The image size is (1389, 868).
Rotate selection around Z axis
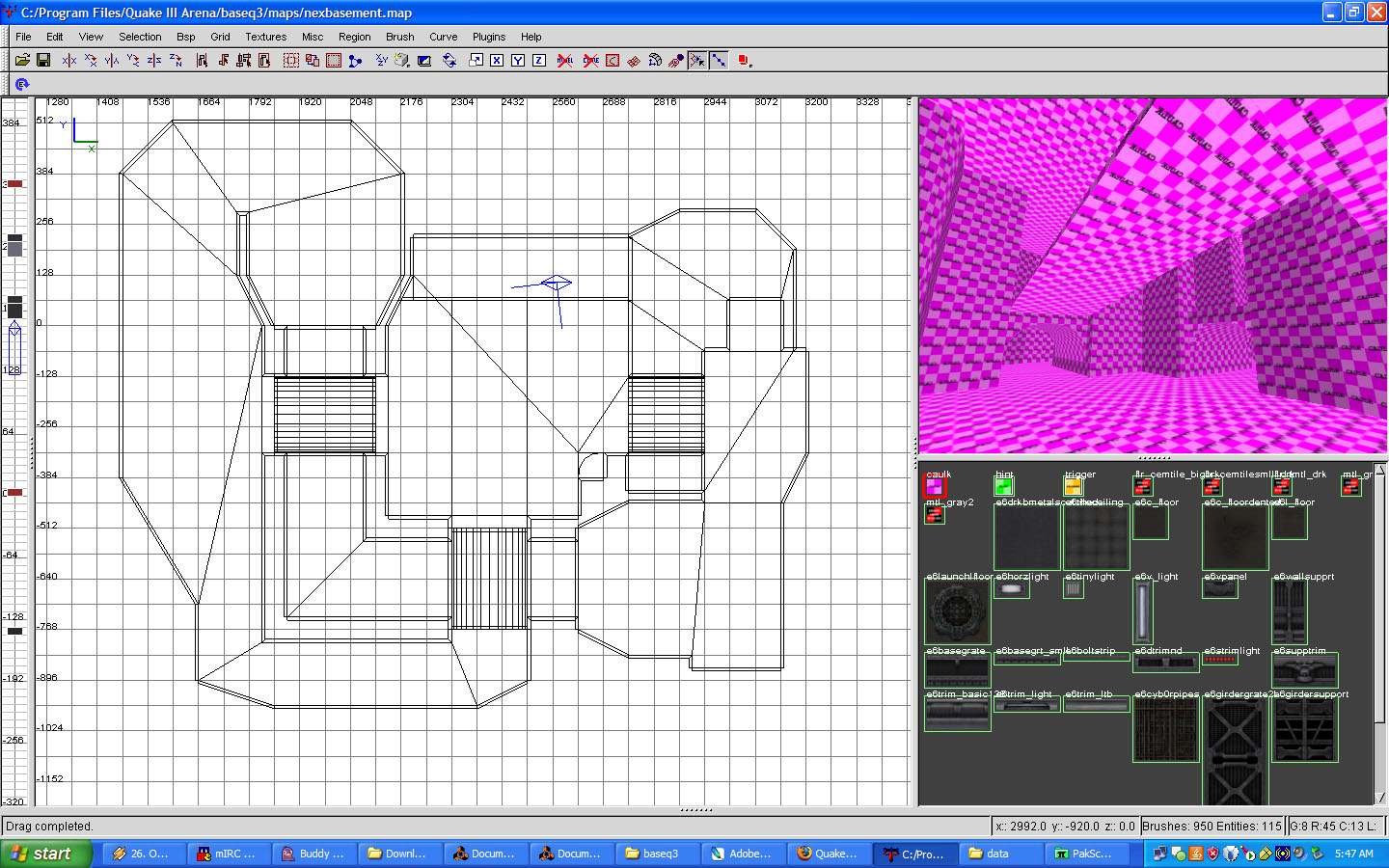click(176, 60)
